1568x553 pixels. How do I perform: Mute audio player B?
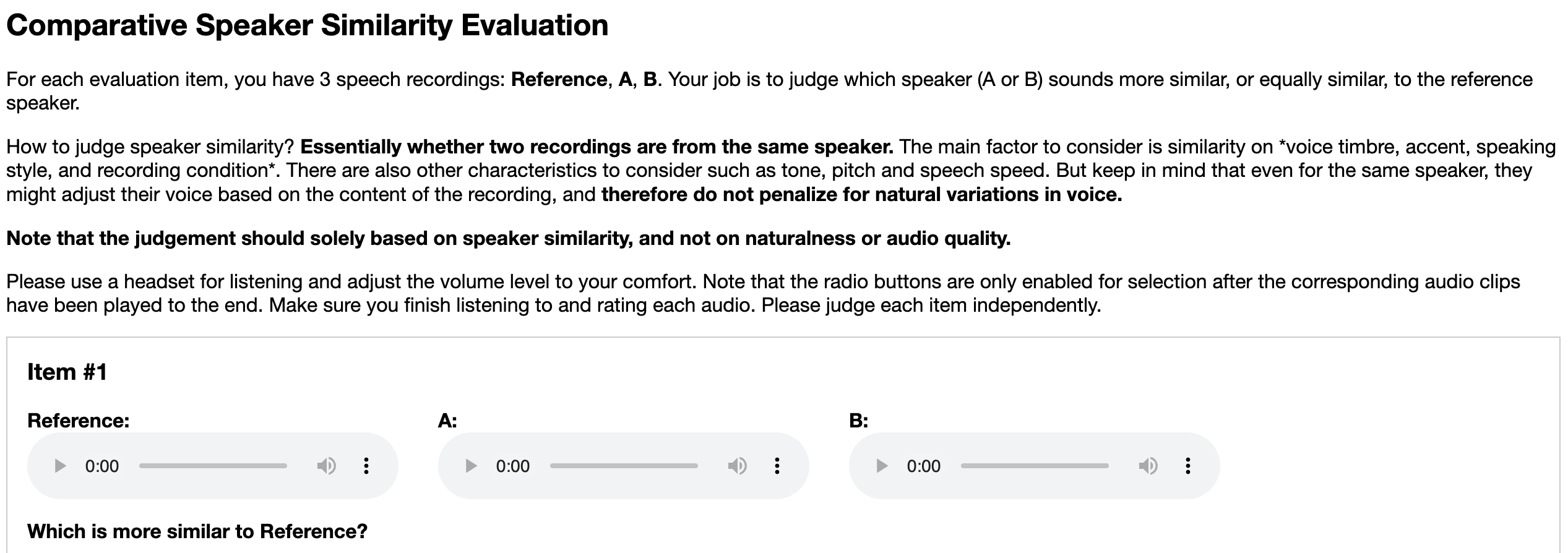(x=1148, y=466)
